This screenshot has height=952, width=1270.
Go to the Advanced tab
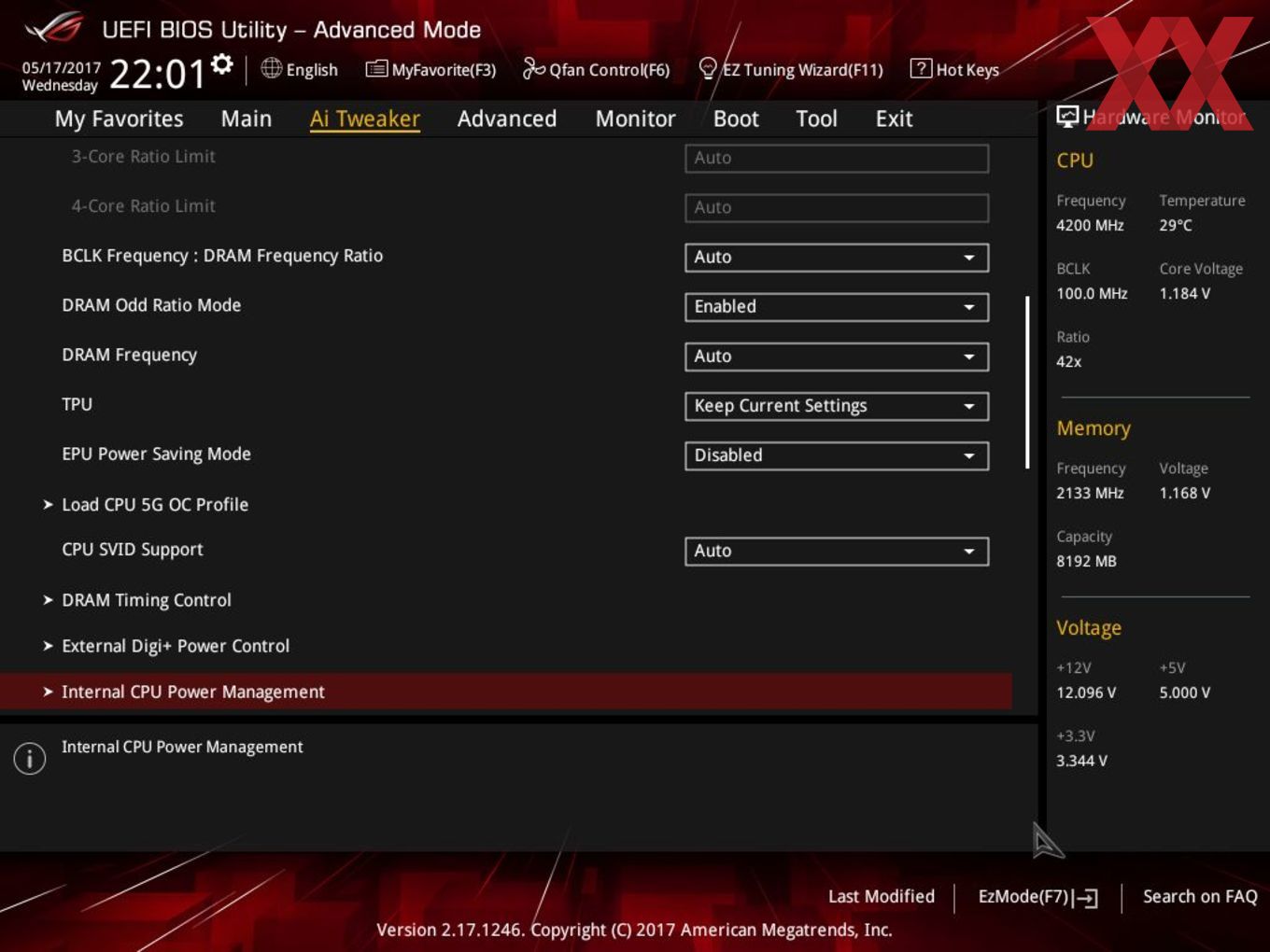pyautogui.click(x=507, y=119)
